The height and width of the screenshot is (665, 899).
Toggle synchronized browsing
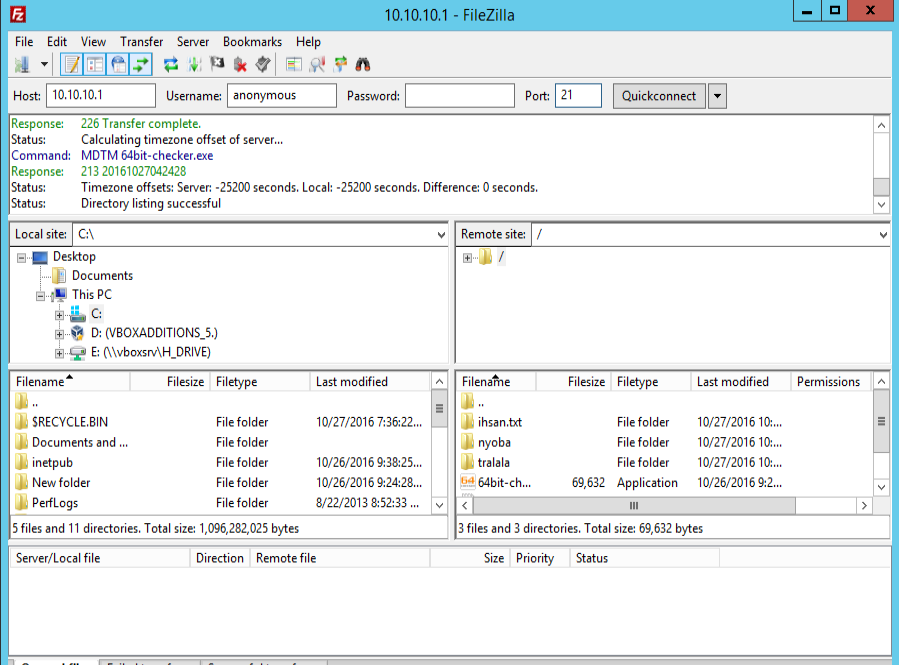(341, 64)
